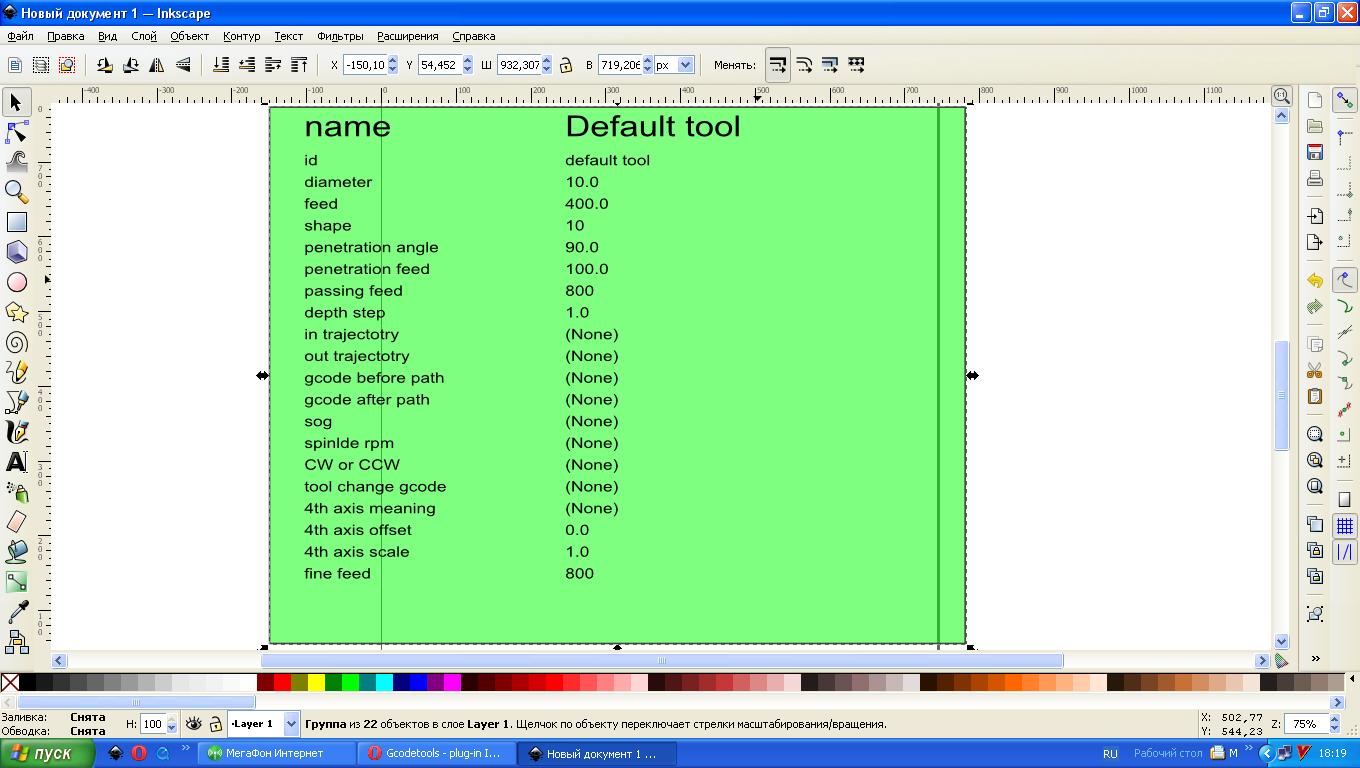The width and height of the screenshot is (1360, 768).
Task: Open the Фильтры menu
Action: [x=340, y=36]
